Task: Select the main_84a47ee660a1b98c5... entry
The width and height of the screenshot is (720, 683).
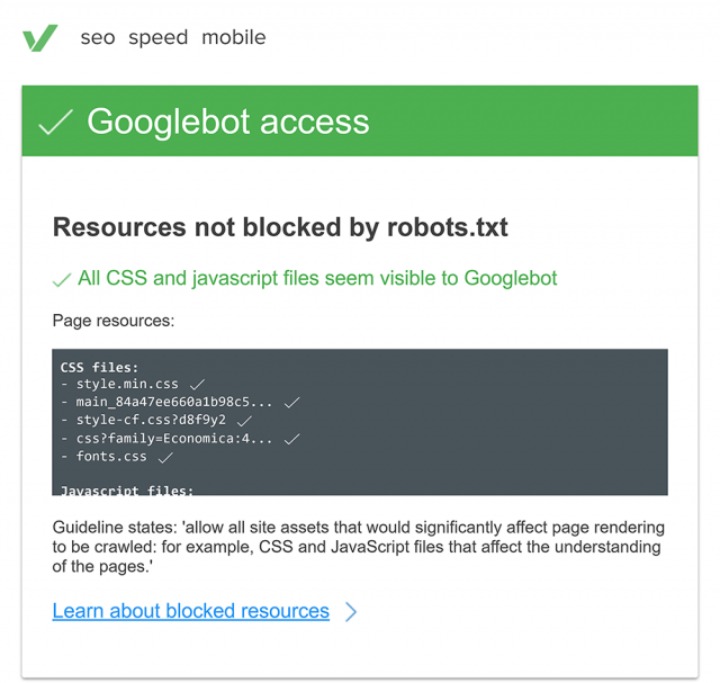Action: click(x=174, y=402)
